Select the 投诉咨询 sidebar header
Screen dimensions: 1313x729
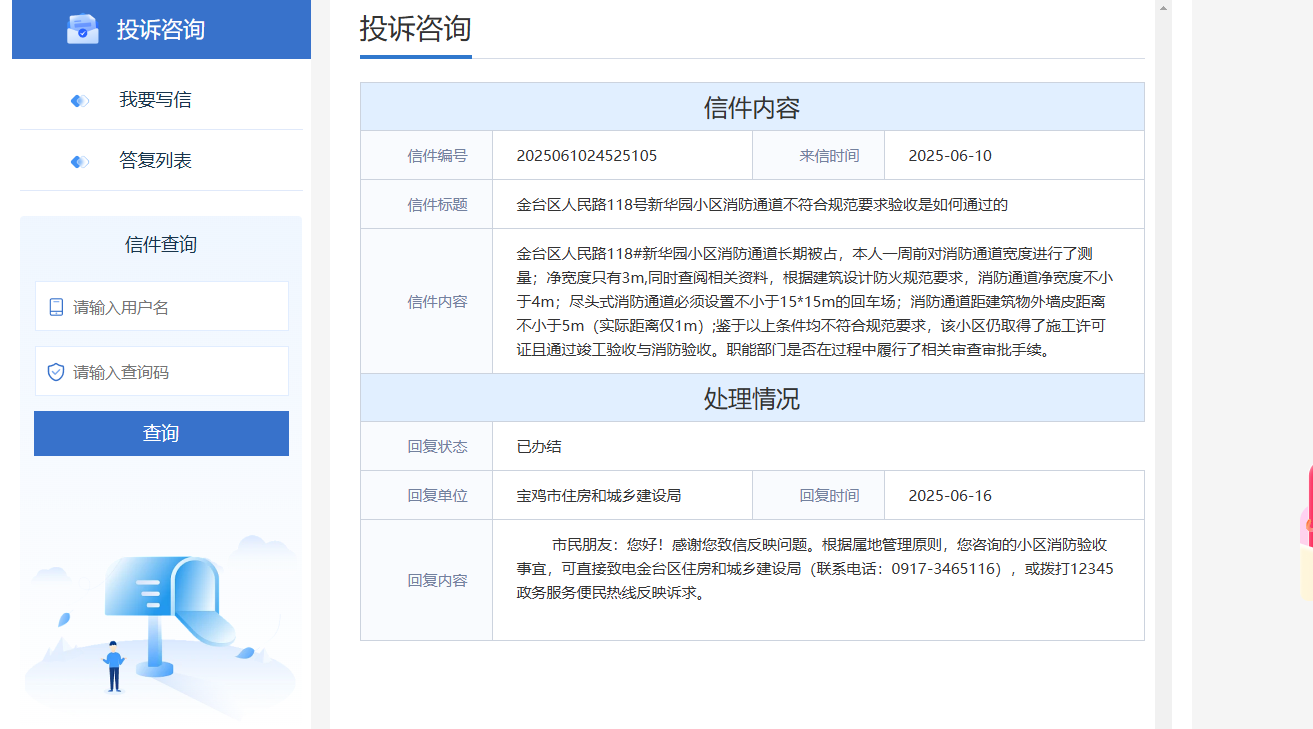coord(160,29)
